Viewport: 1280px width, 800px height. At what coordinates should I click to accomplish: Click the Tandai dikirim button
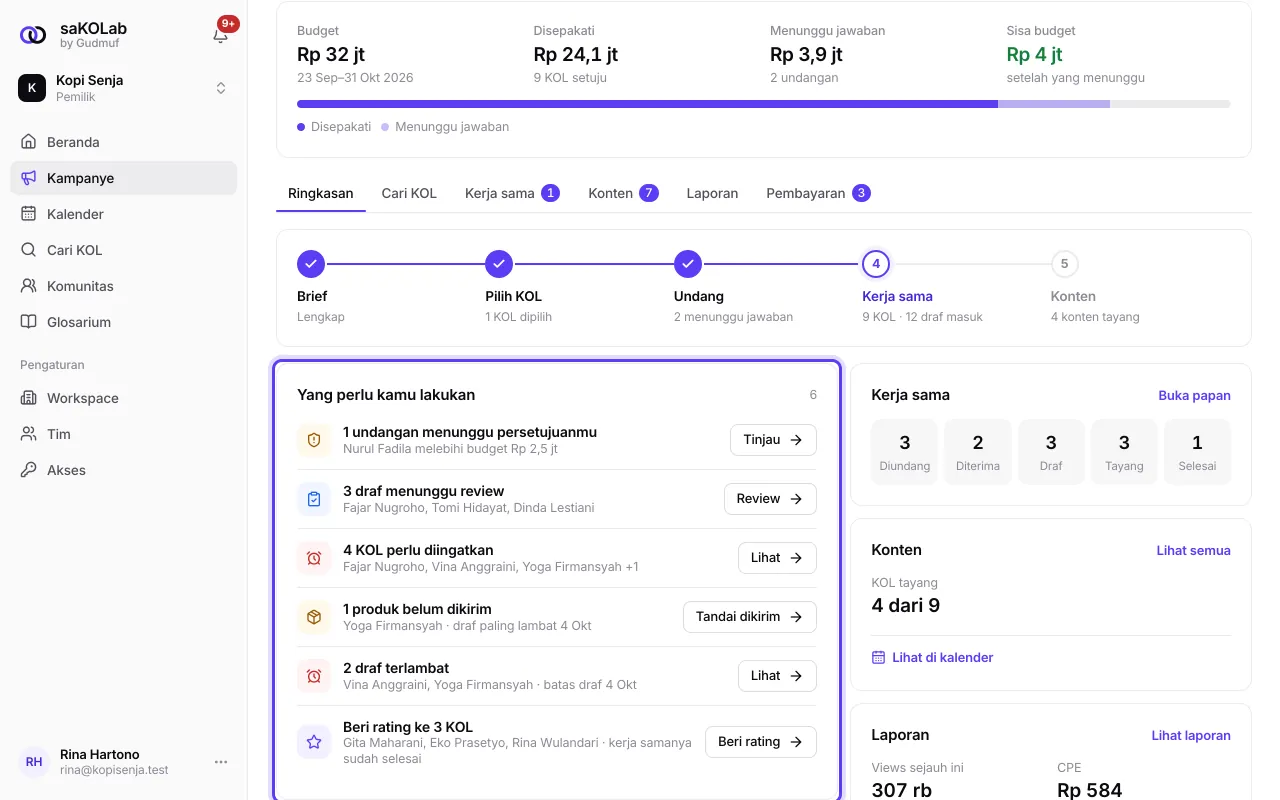click(750, 617)
